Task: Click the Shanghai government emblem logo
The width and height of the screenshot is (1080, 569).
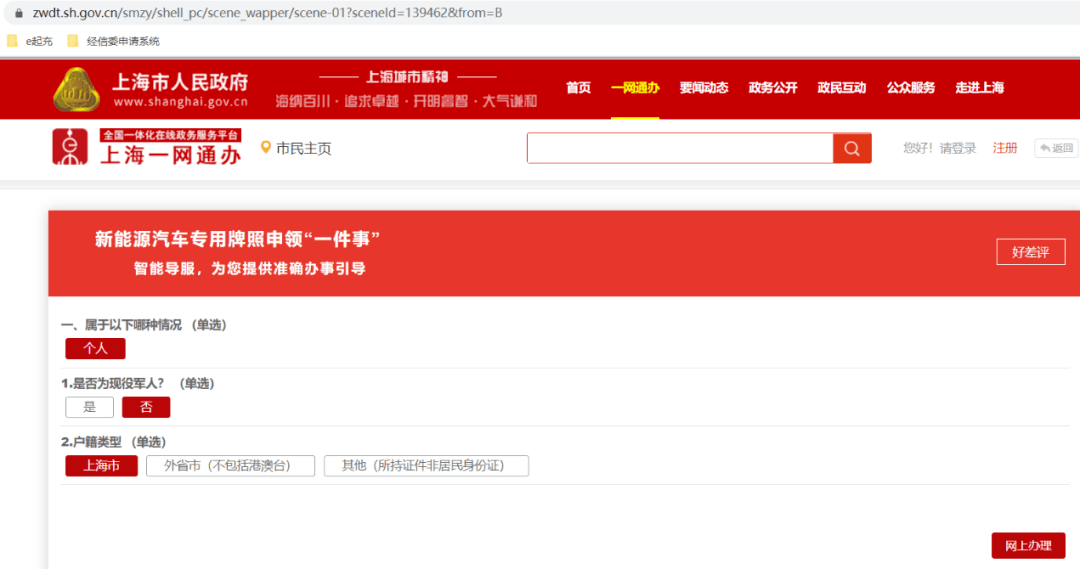Action: point(76,90)
